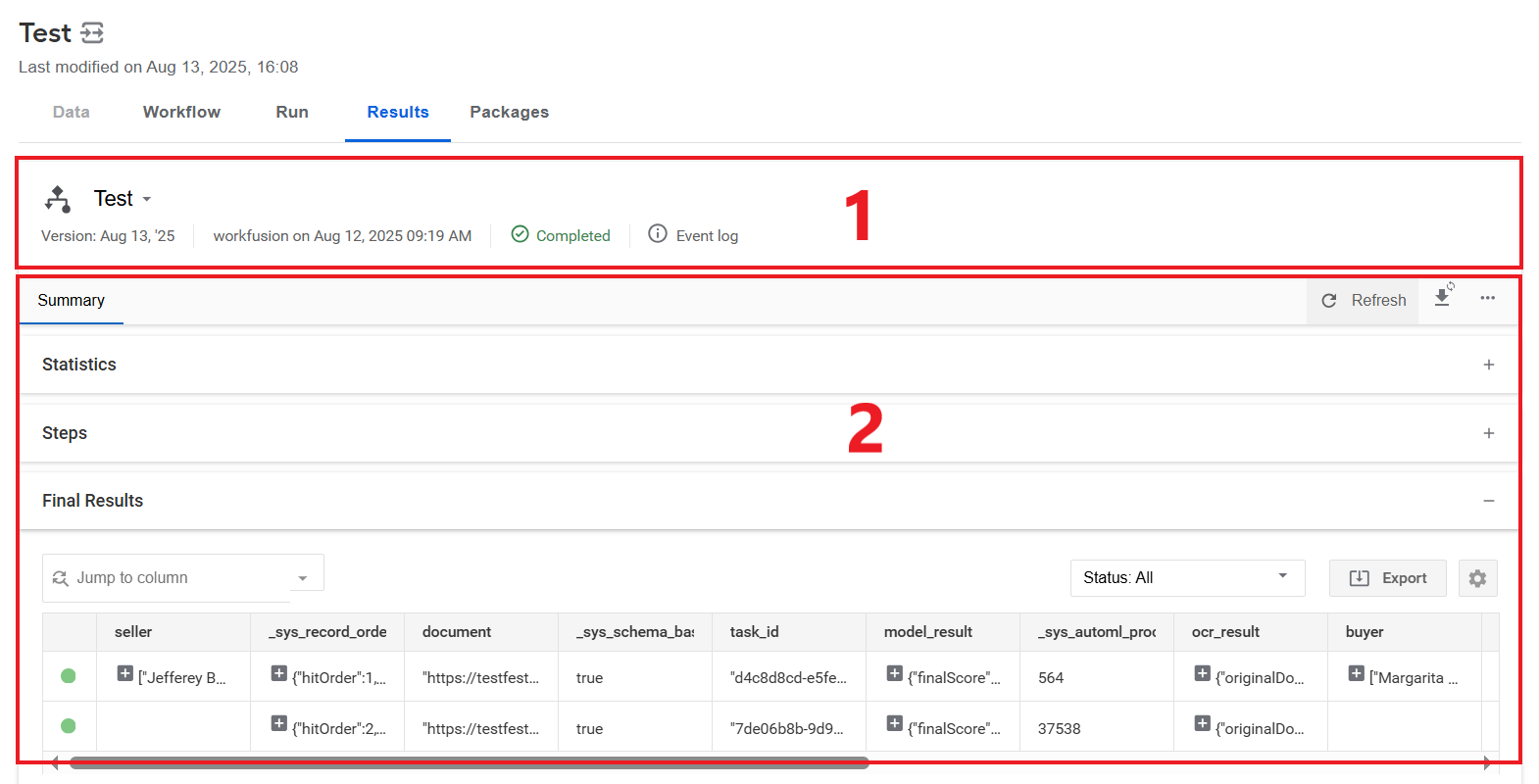This screenshot has height=784, width=1539.
Task: Click the _sys_record_orde column header
Action: coord(327,632)
